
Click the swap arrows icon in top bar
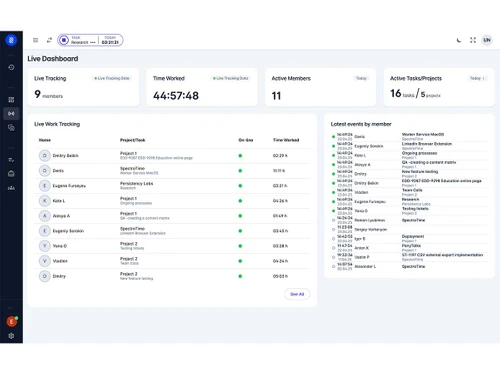pyautogui.click(x=49, y=40)
